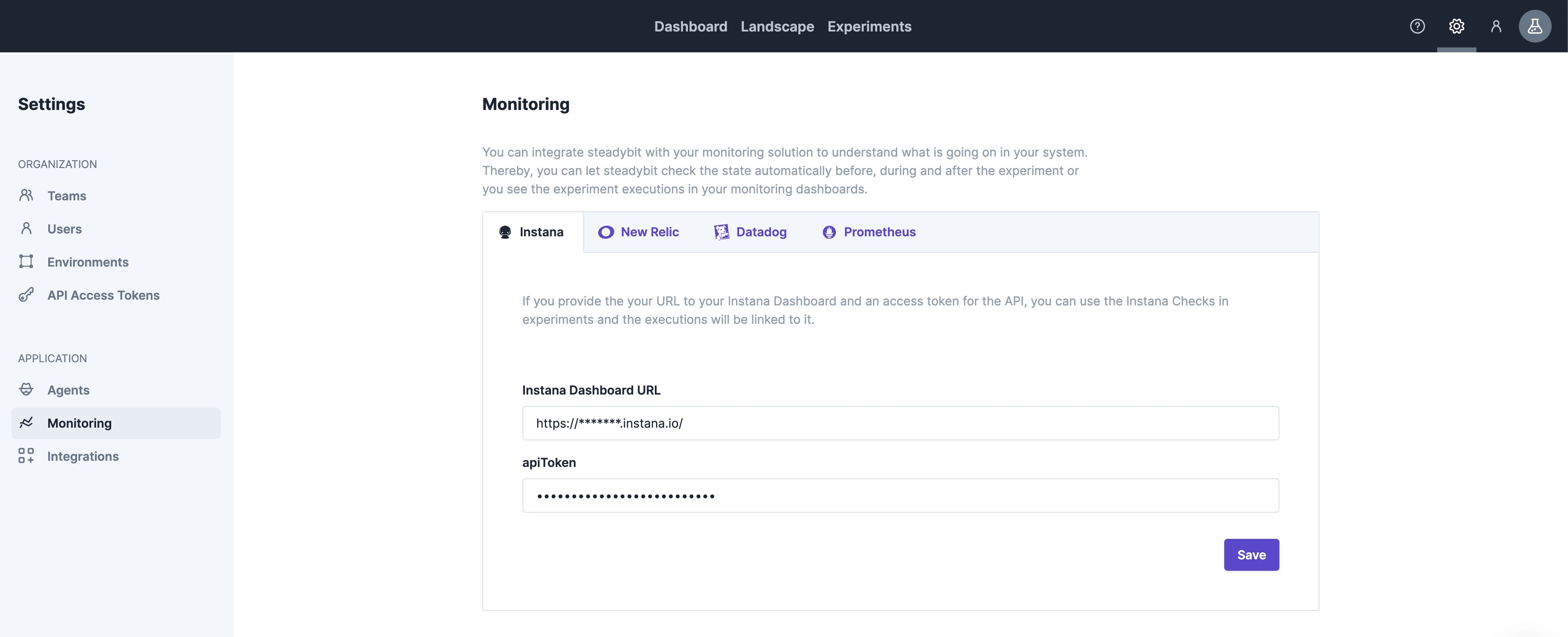
Task: Click the Teams people icon
Action: [26, 195]
